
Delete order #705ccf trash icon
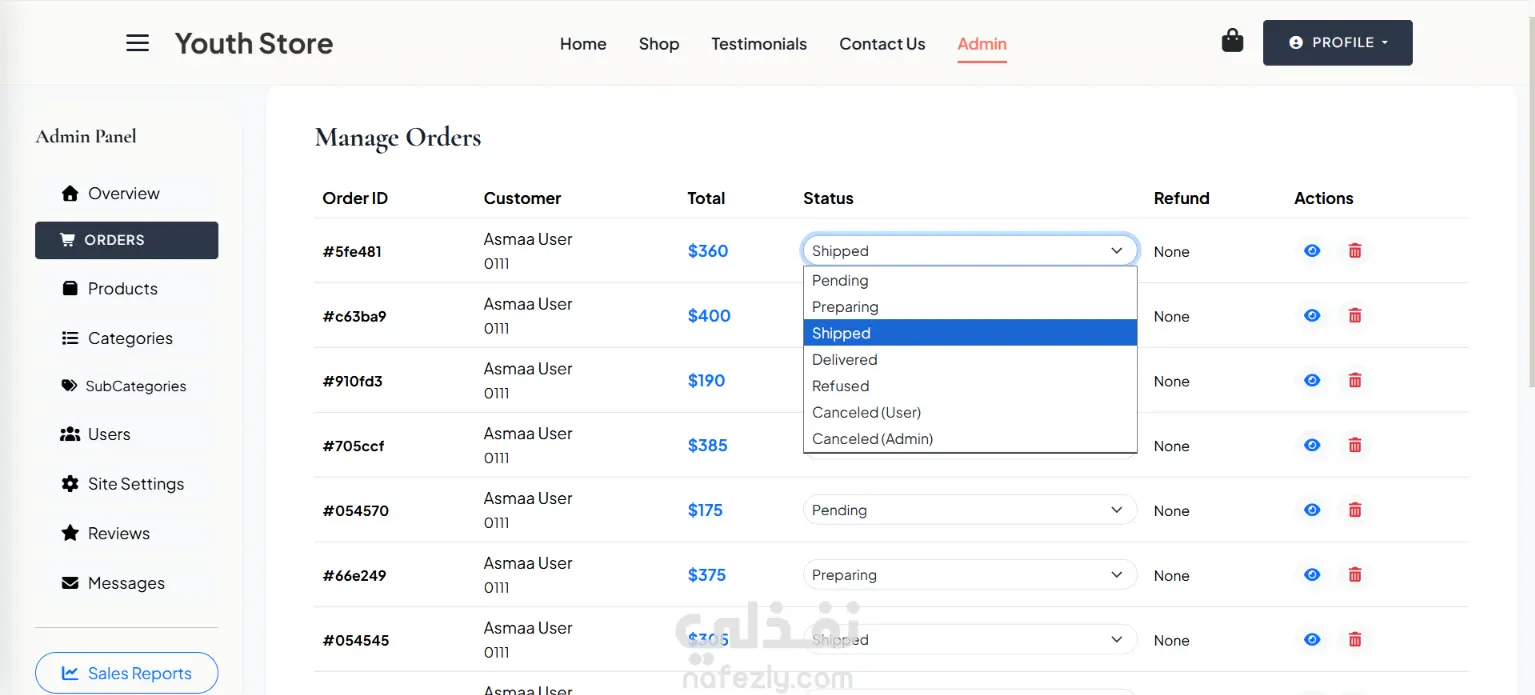[1355, 446]
